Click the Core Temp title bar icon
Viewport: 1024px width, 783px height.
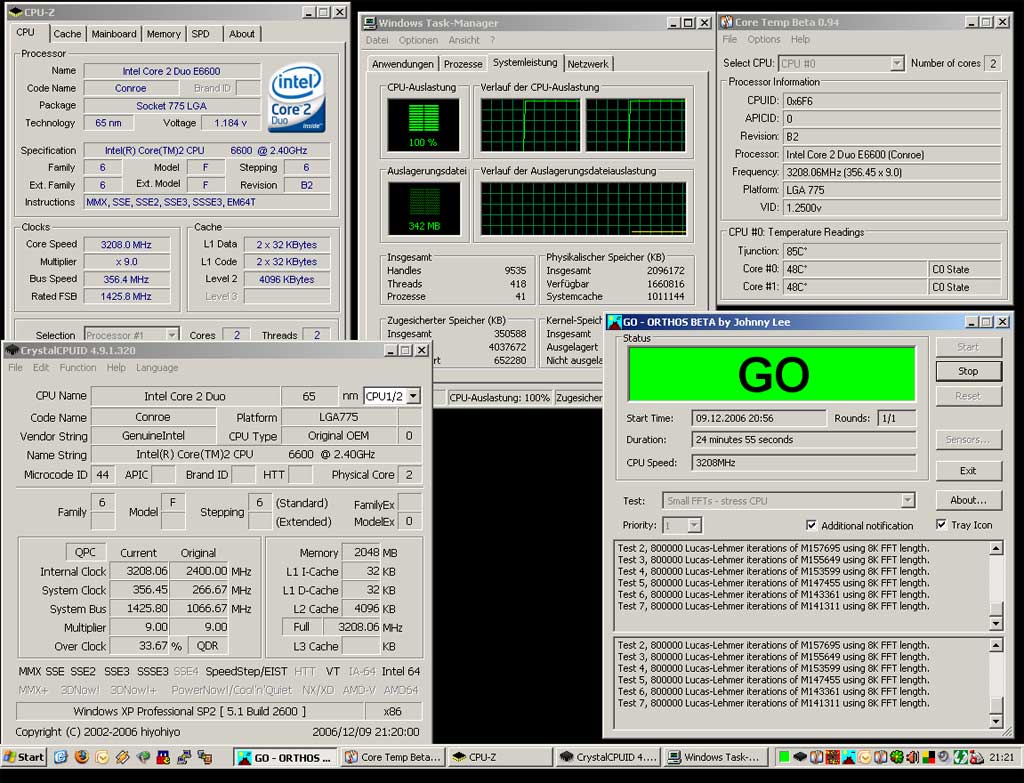726,22
